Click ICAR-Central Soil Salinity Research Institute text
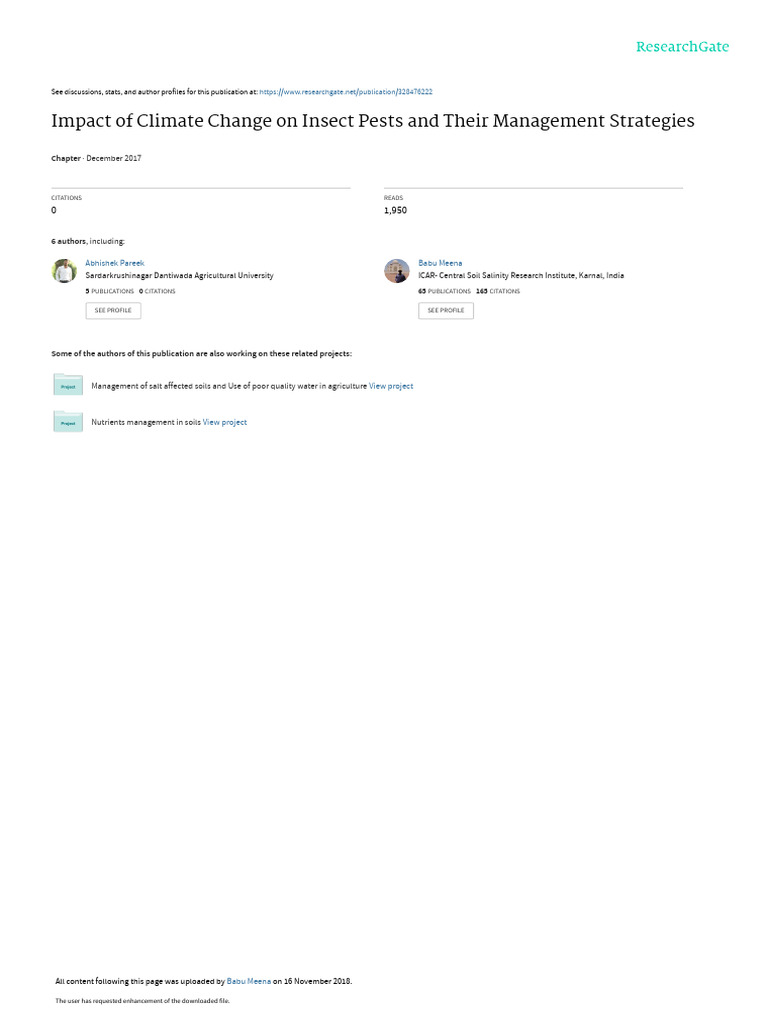The image size is (768, 1024). 521,276
